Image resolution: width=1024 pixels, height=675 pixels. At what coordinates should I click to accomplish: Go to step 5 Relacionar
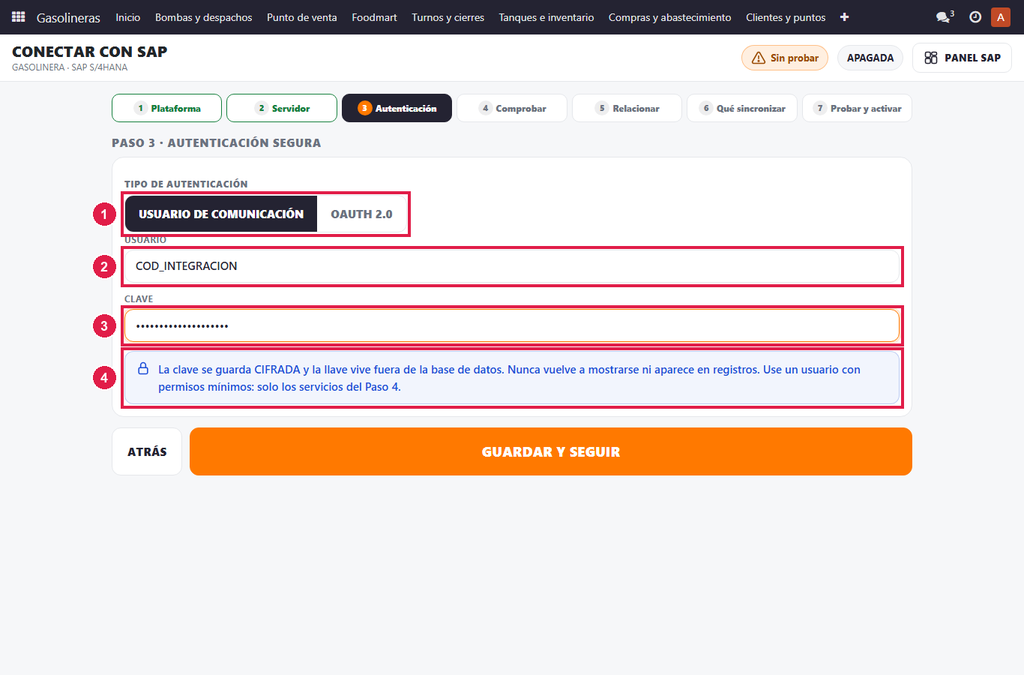point(627,108)
